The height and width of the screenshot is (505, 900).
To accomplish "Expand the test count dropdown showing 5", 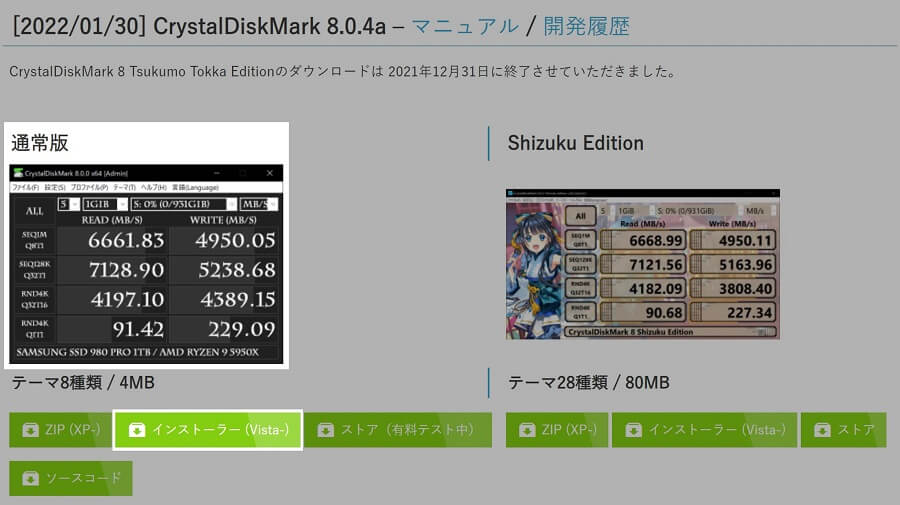I will pyautogui.click(x=68, y=204).
